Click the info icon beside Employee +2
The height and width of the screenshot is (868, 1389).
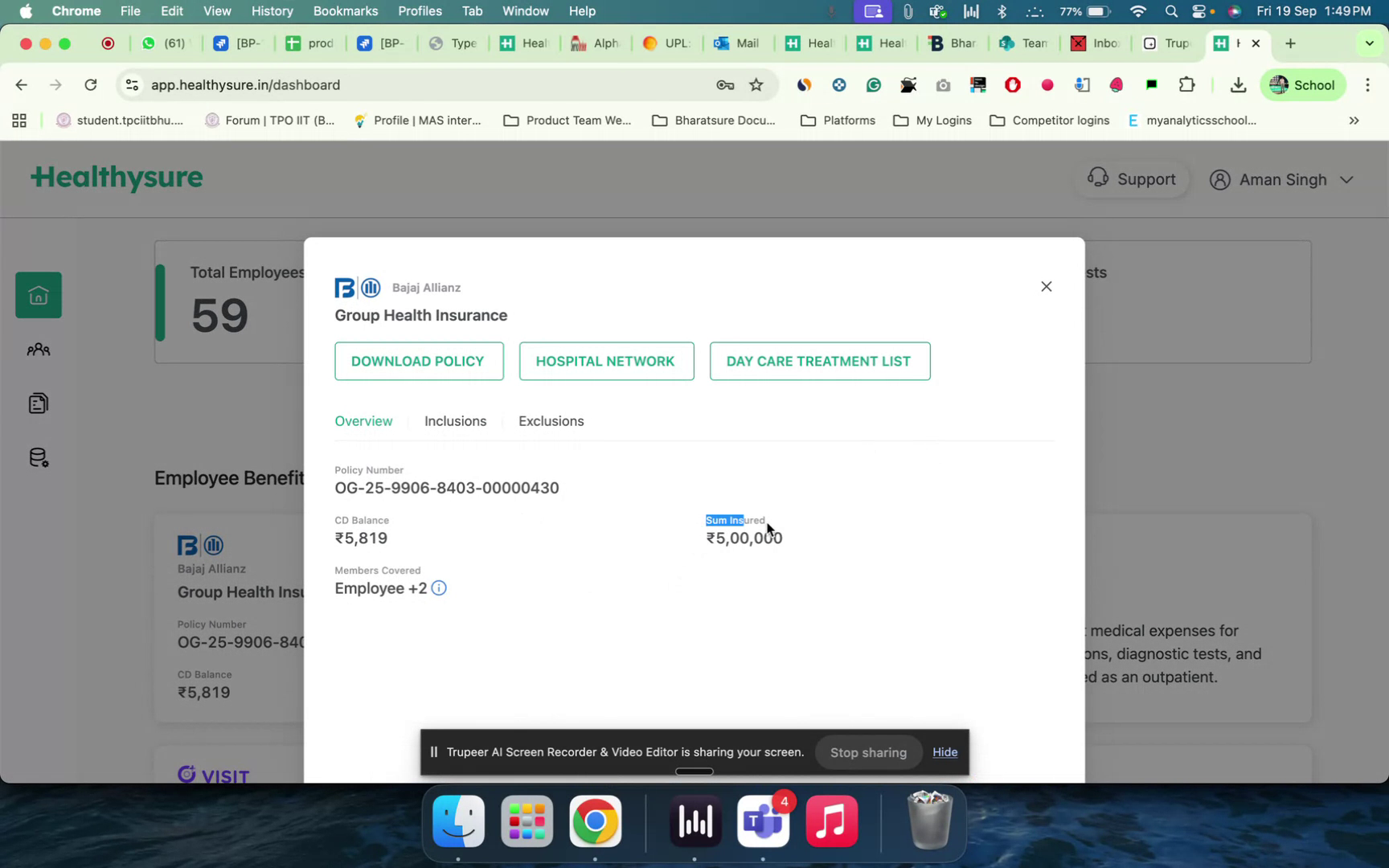pos(439,588)
